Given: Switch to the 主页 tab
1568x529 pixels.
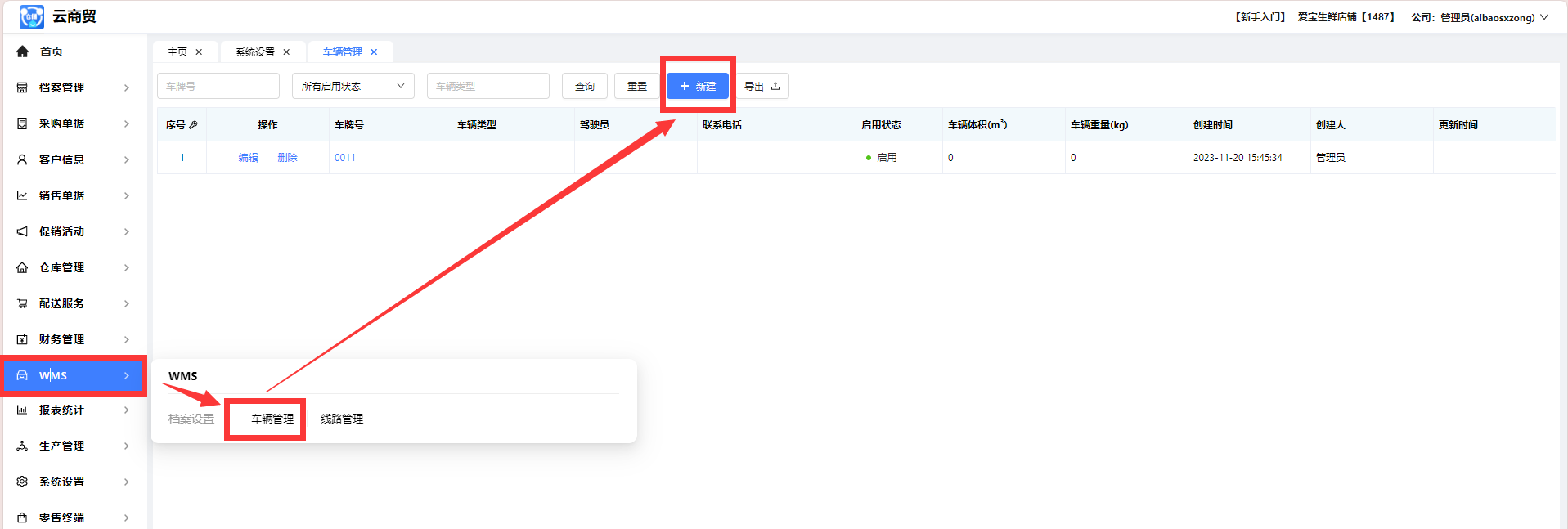Looking at the screenshot, I should pos(177,52).
